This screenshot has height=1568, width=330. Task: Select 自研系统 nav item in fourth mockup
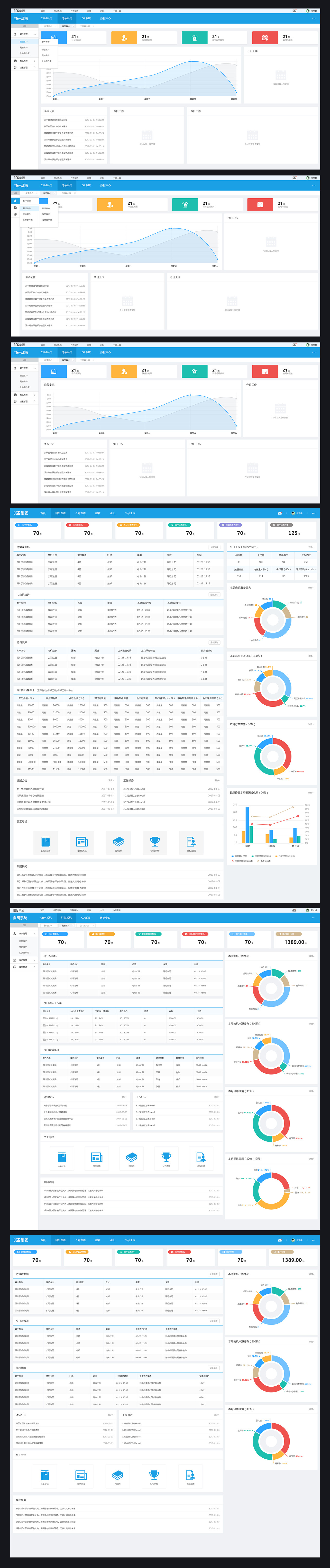pos(60,513)
